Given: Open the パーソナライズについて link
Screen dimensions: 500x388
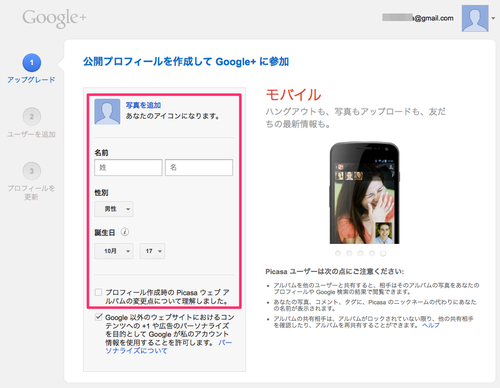Looking at the screenshot, I should 136,351.
